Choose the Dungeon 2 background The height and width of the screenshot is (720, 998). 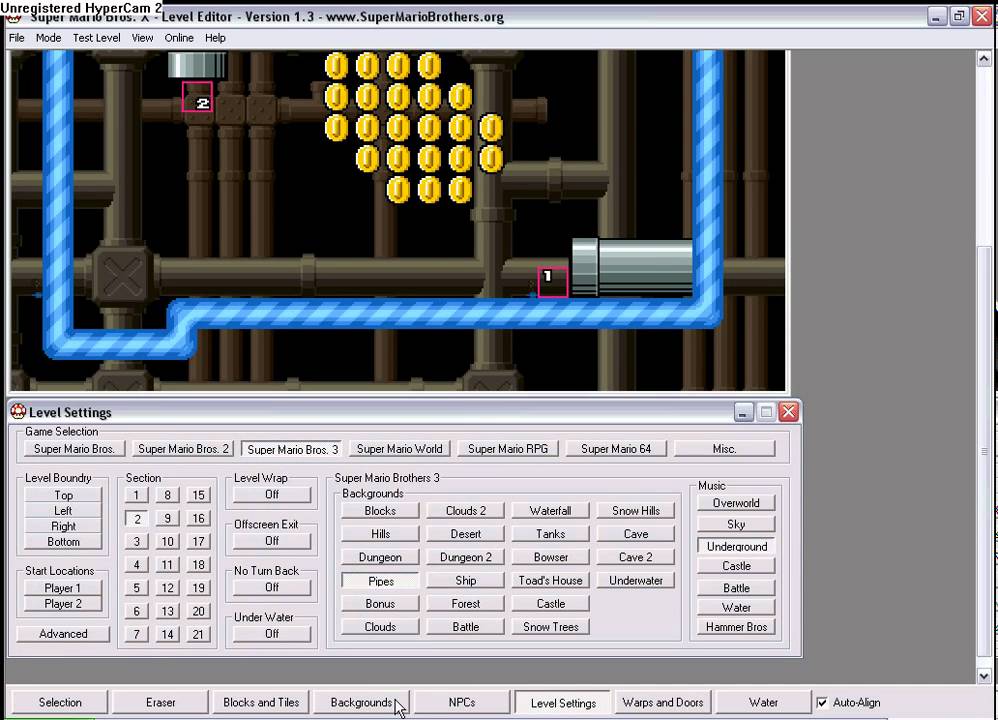coord(465,557)
